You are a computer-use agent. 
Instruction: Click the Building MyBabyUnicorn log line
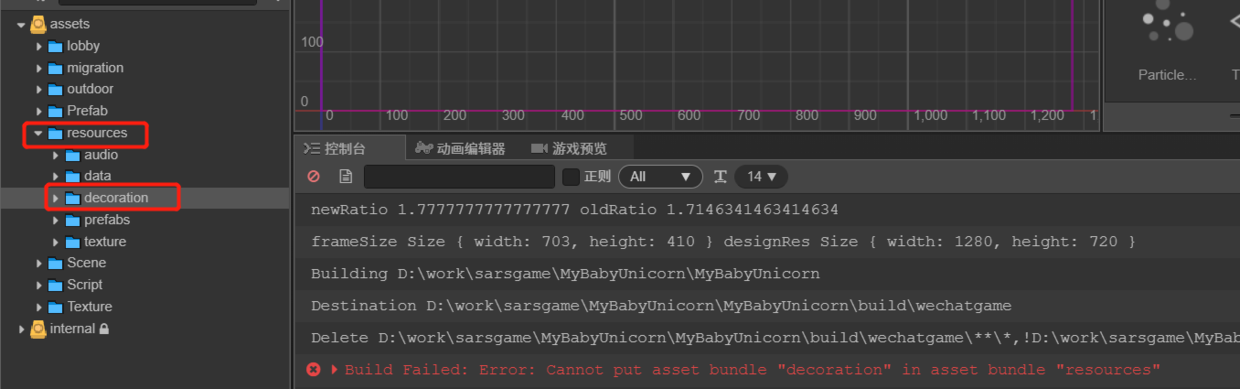click(x=767, y=274)
